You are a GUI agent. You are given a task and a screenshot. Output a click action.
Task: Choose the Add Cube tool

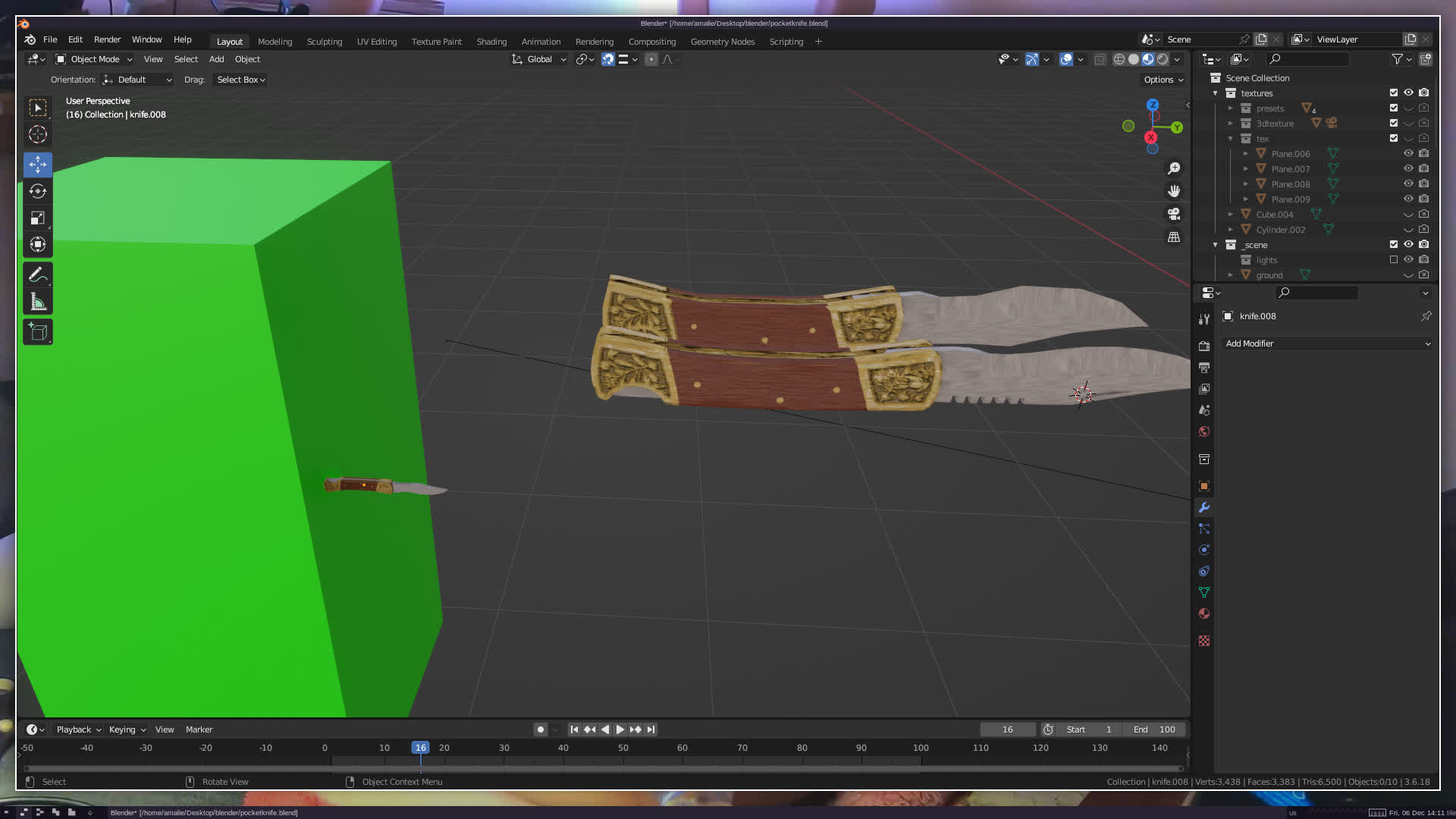pyautogui.click(x=38, y=332)
